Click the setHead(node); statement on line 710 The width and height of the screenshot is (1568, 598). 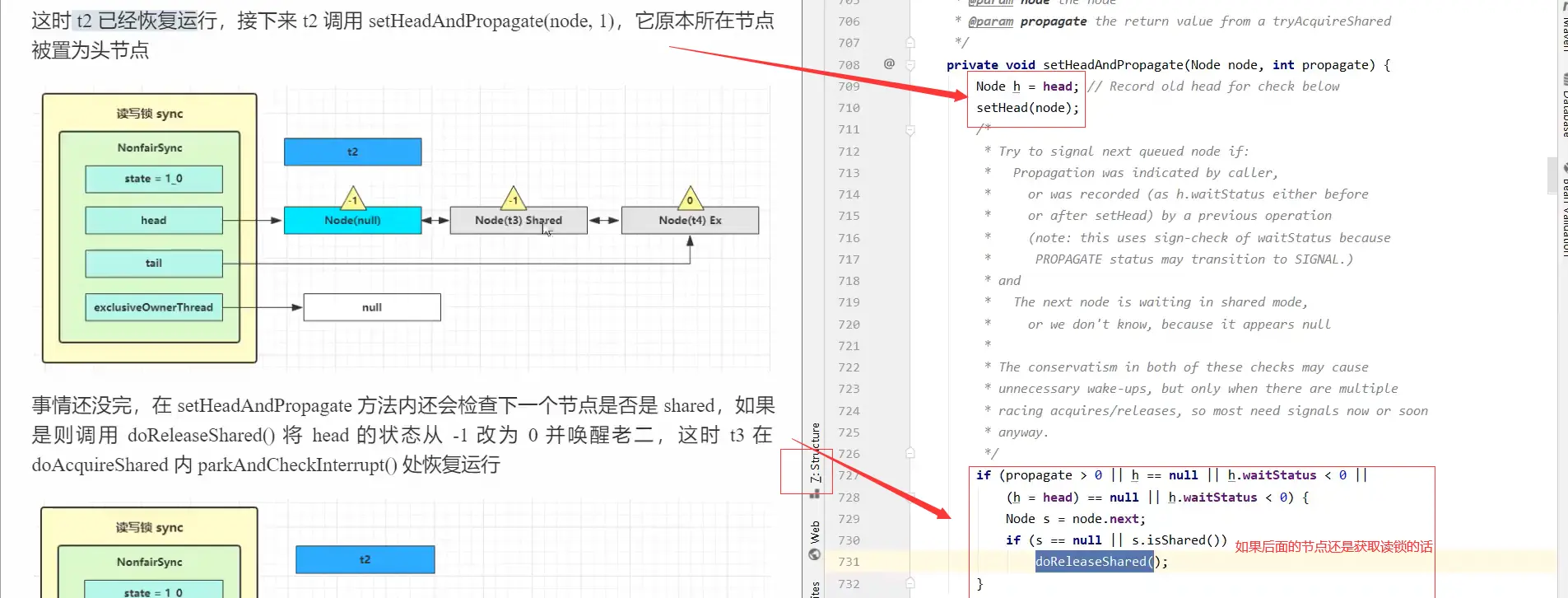tap(1027, 108)
